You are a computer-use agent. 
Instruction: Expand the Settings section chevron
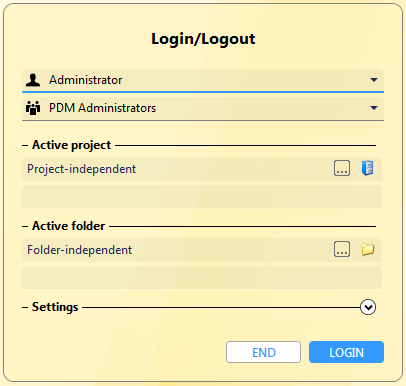[368, 307]
